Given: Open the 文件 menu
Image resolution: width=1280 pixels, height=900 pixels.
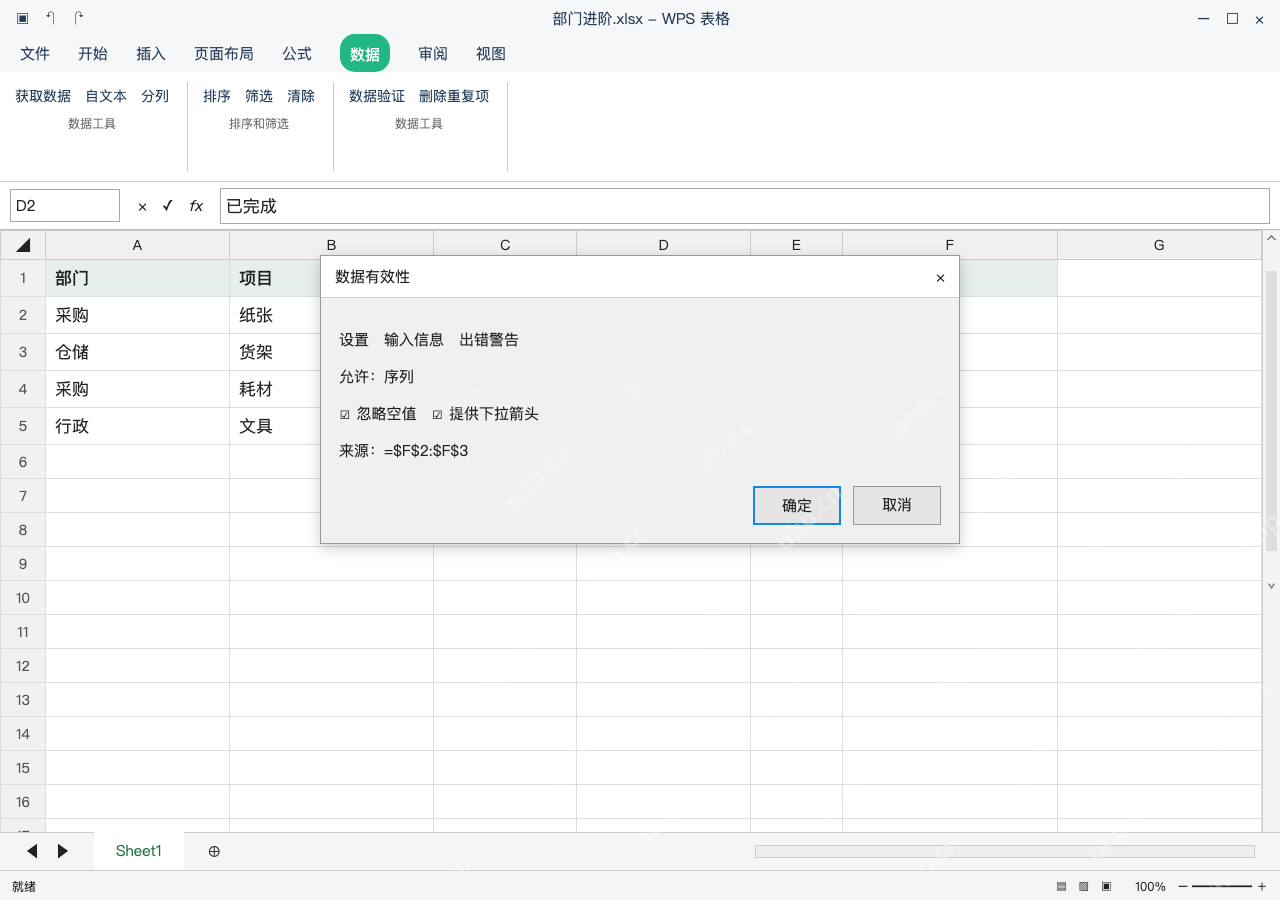Looking at the screenshot, I should tap(35, 54).
